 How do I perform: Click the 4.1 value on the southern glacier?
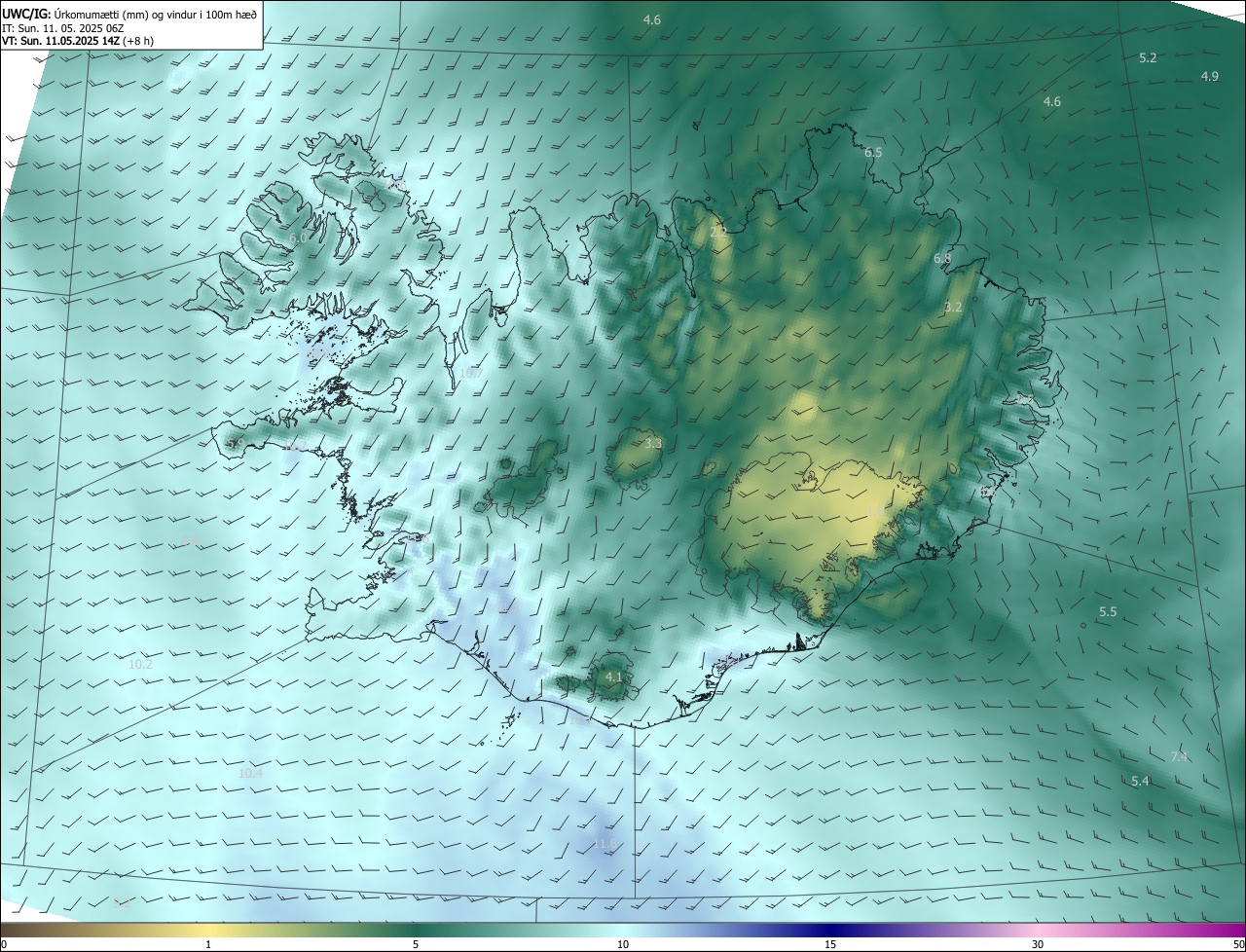613,677
